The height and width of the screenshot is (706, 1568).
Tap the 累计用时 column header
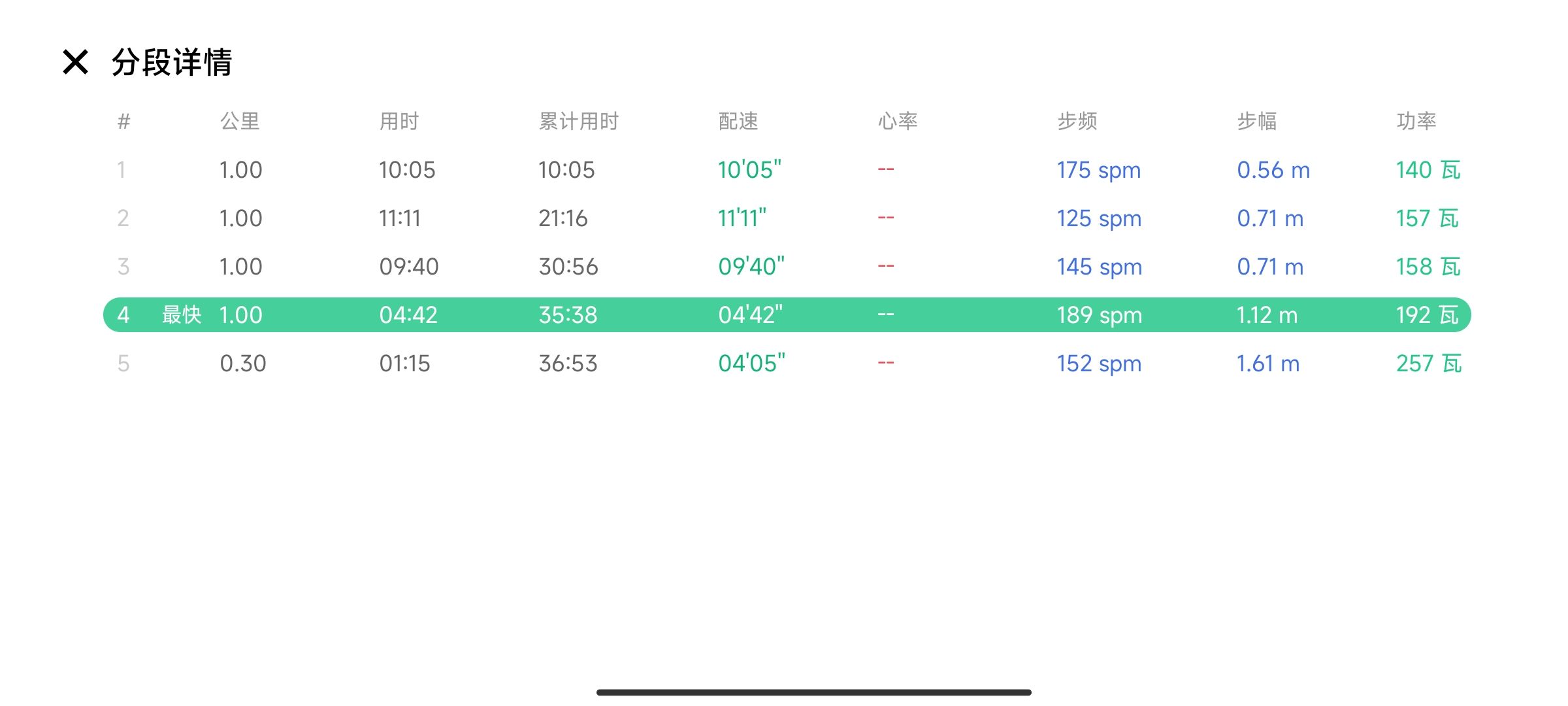(x=578, y=121)
